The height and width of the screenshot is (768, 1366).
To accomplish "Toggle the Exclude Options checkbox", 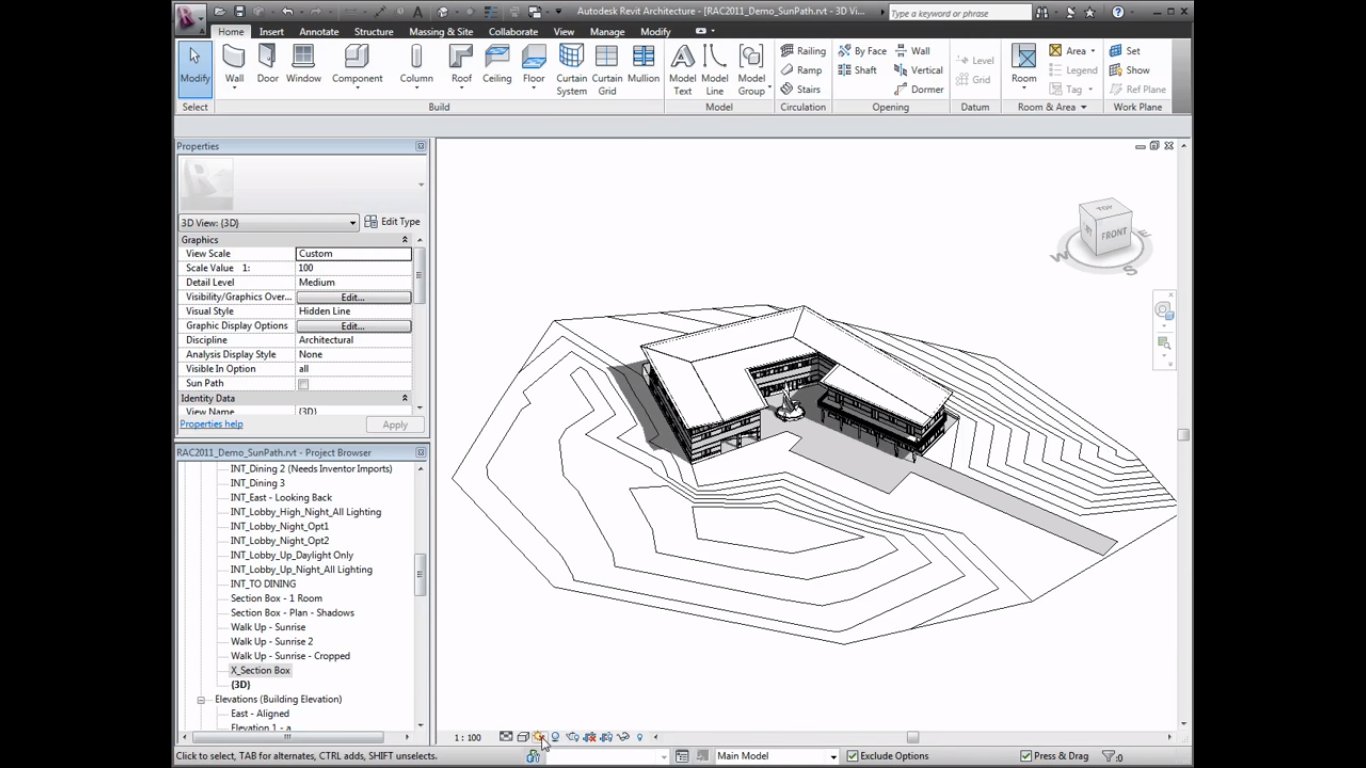I will click(852, 756).
